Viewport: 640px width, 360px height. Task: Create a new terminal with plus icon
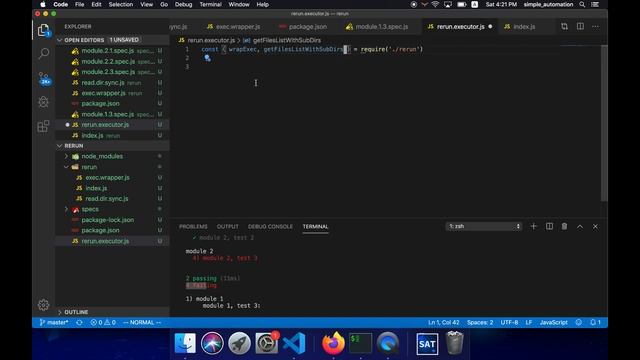click(x=533, y=226)
